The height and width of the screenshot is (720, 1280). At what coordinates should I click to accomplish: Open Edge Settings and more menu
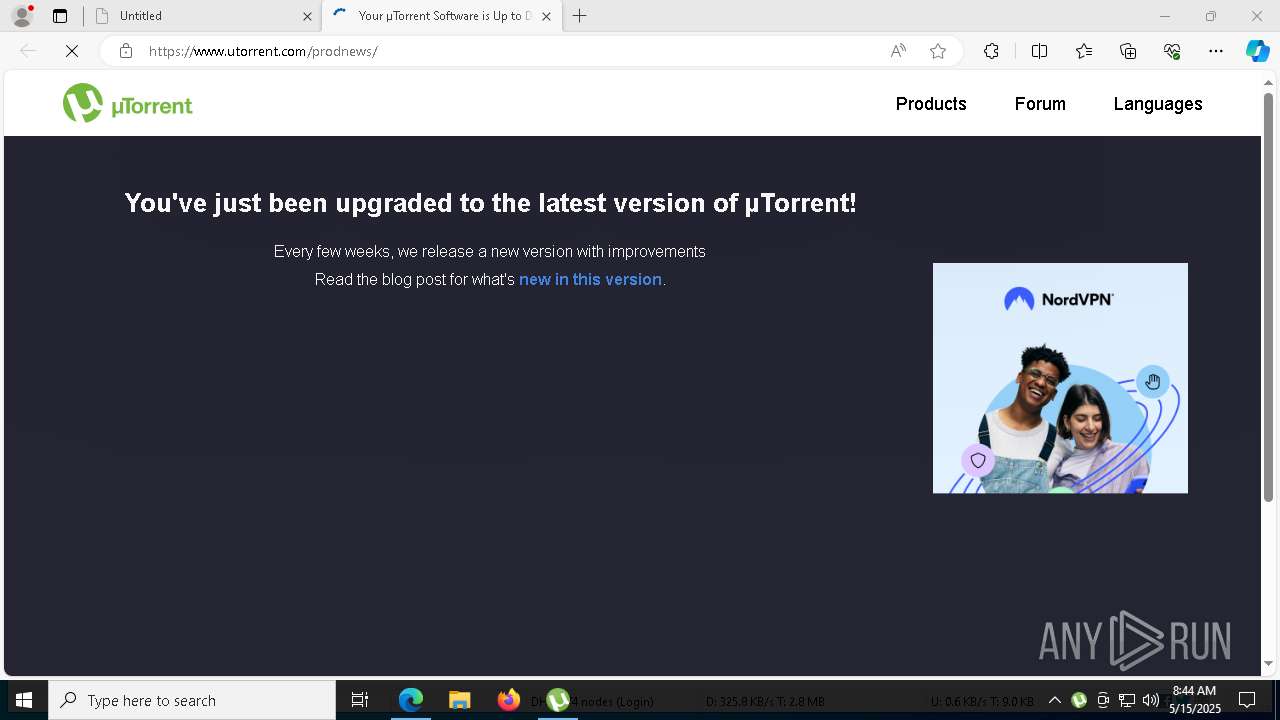1216,51
